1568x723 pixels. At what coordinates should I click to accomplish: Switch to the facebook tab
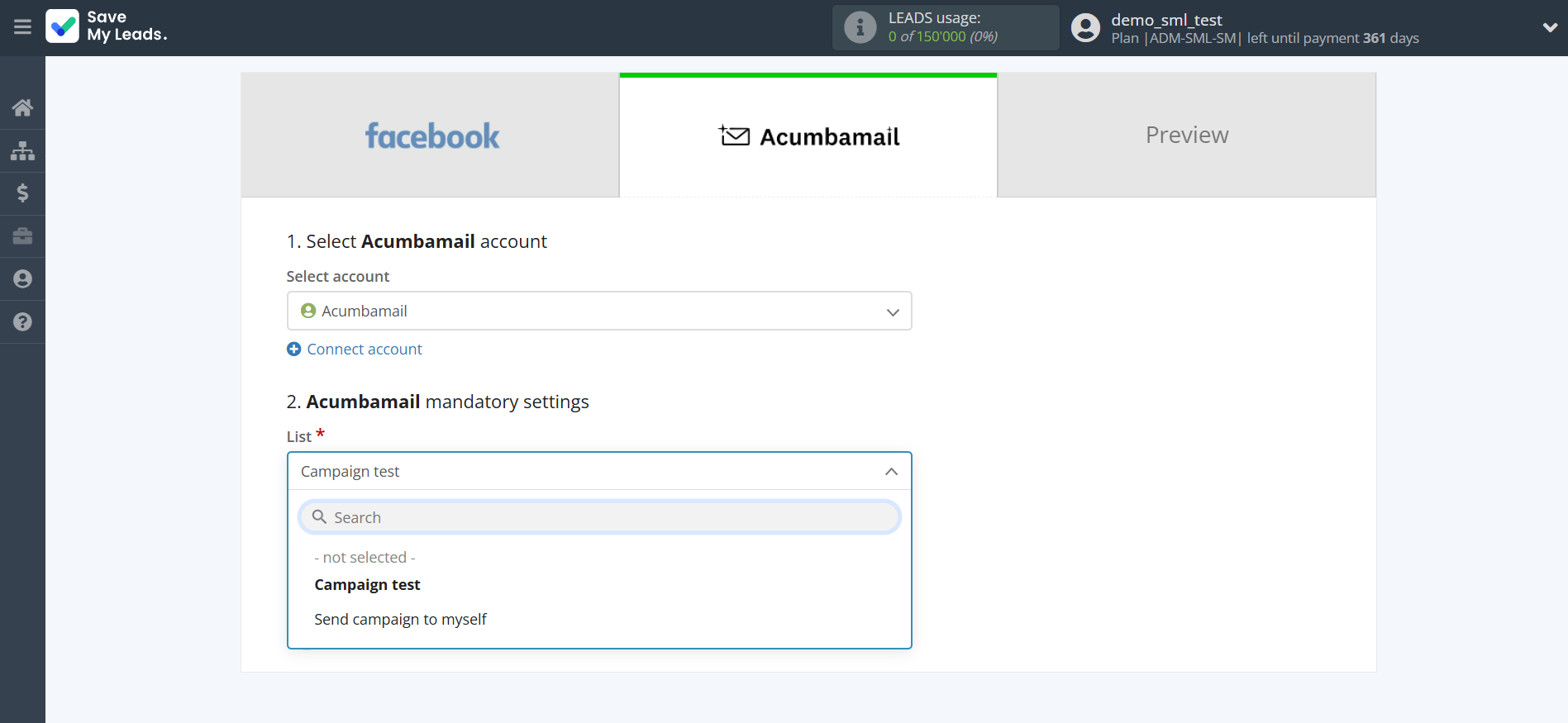coord(431,136)
